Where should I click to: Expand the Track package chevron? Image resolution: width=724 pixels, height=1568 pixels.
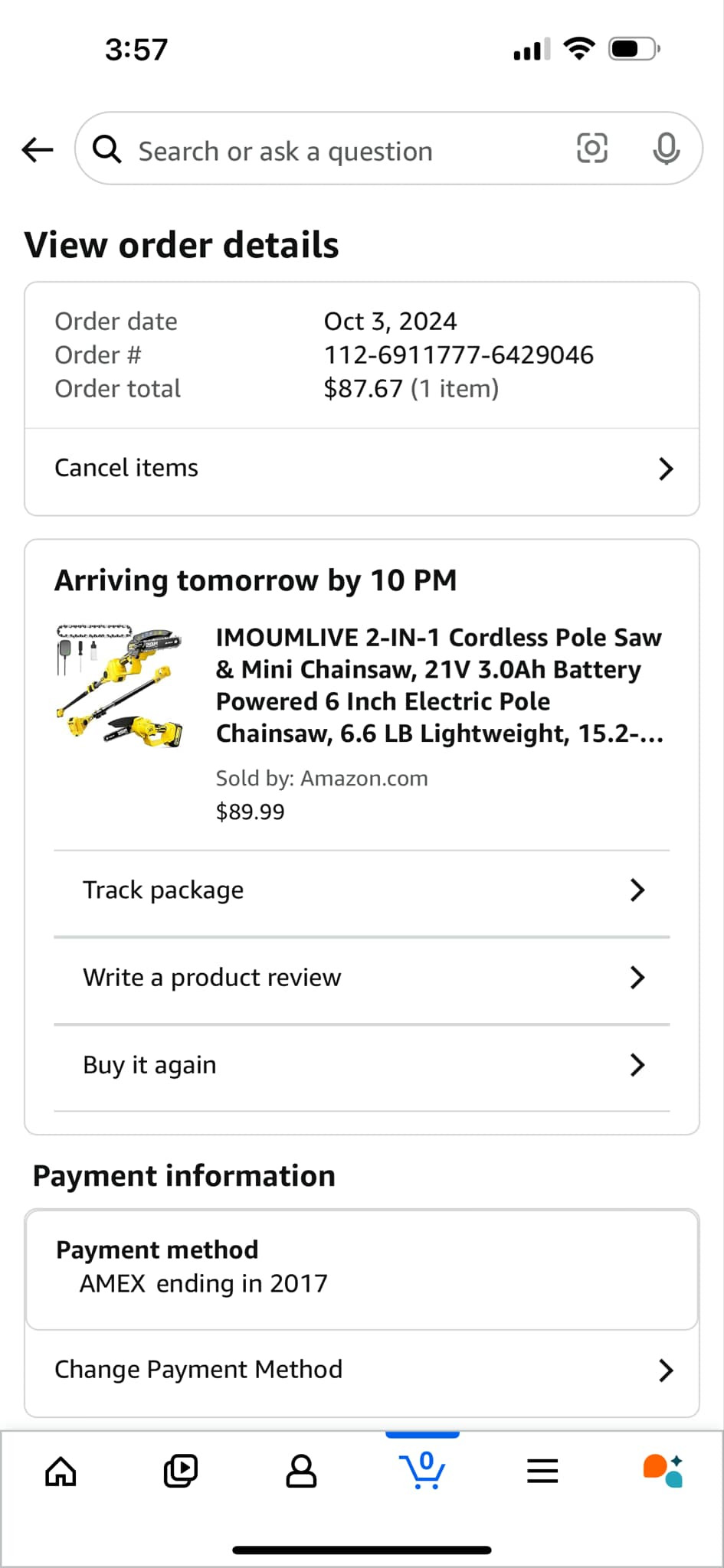637,890
